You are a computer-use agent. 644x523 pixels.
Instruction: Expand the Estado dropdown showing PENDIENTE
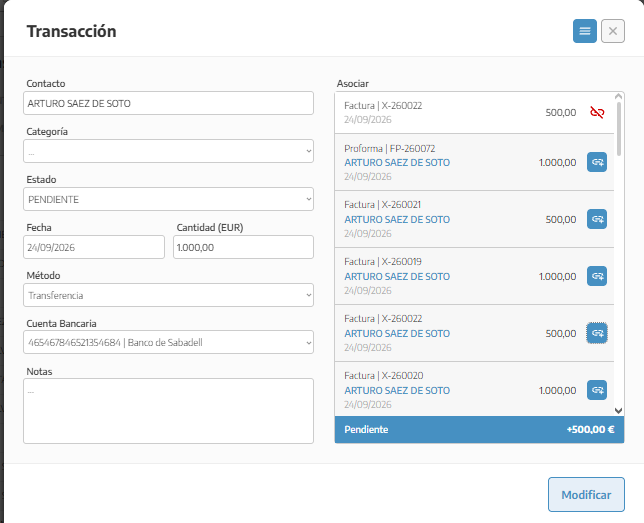pos(168,199)
